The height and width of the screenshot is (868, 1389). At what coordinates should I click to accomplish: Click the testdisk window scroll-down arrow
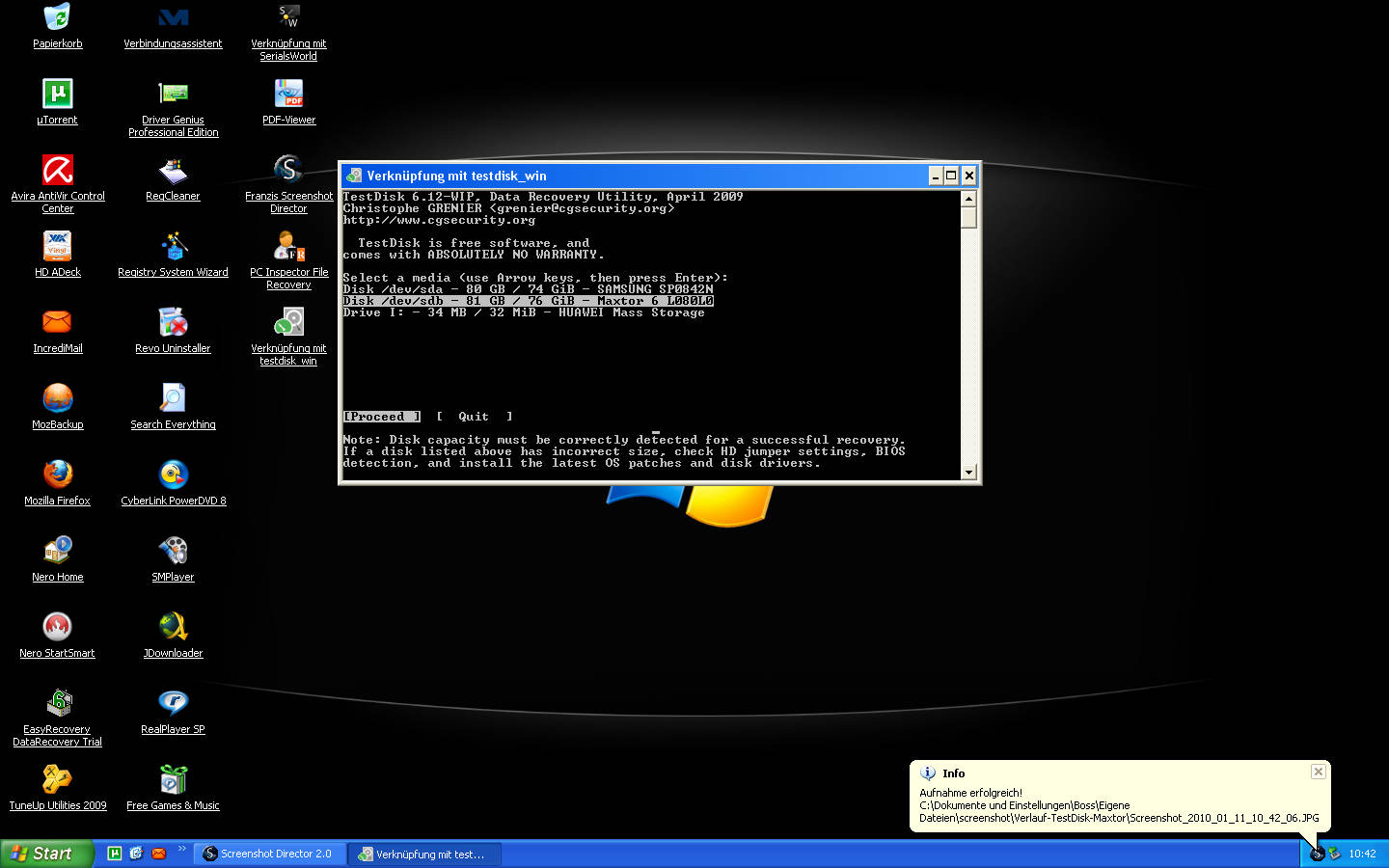968,472
